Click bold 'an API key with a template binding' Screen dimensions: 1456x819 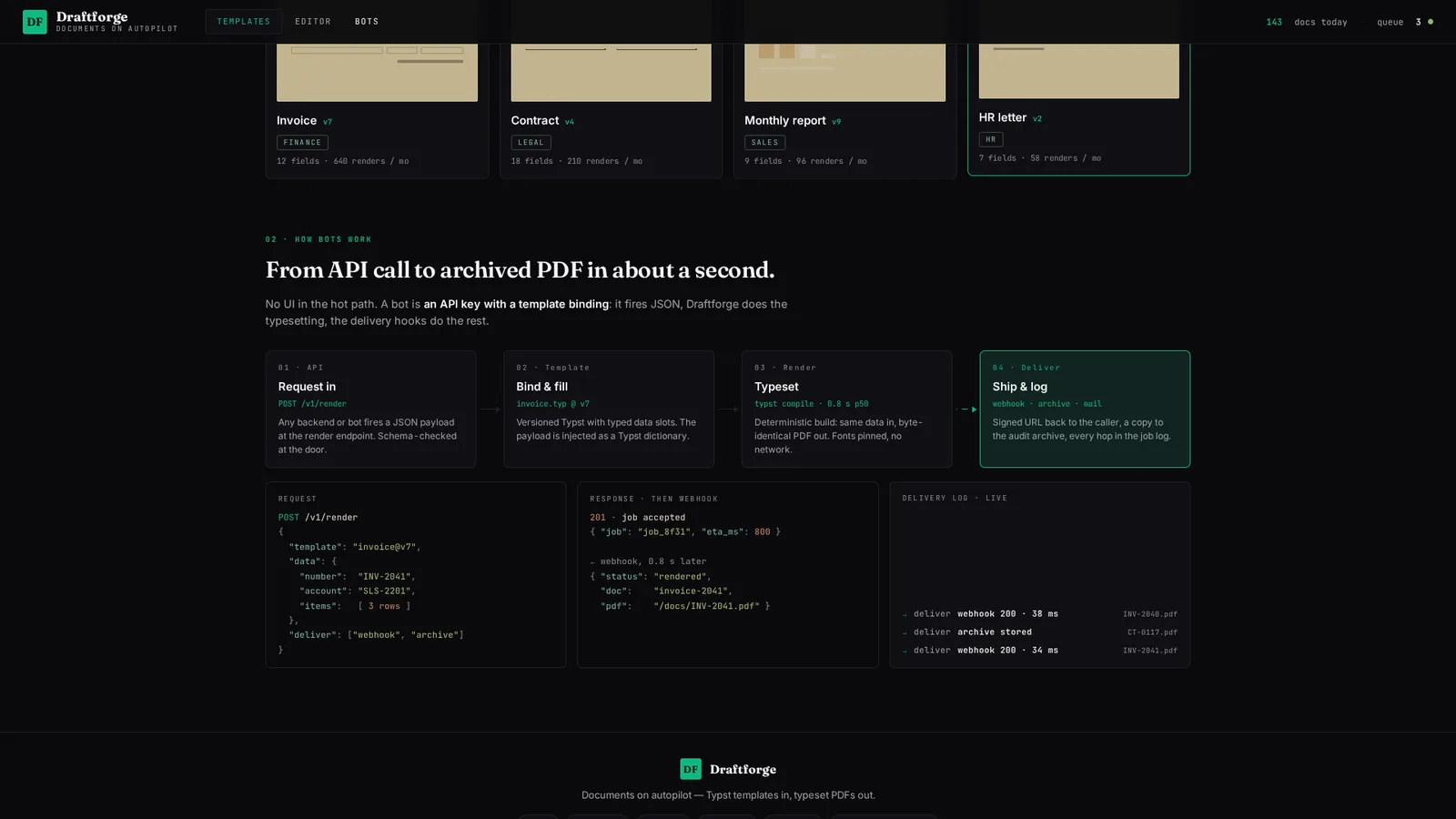(516, 304)
